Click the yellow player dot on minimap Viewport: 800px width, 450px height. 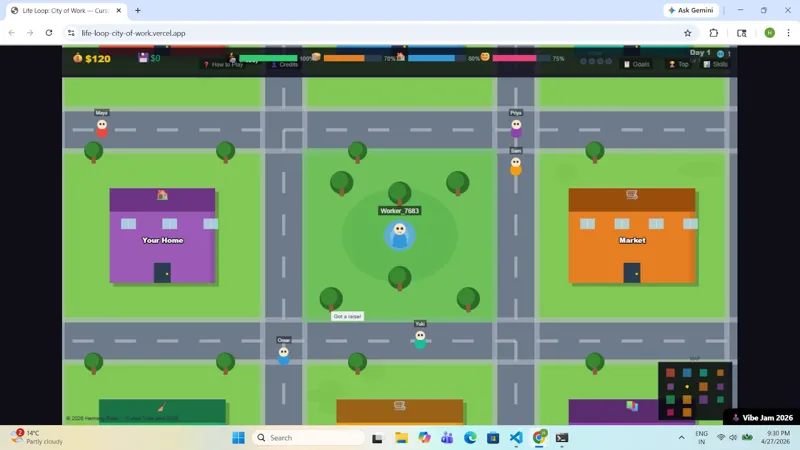(687, 387)
